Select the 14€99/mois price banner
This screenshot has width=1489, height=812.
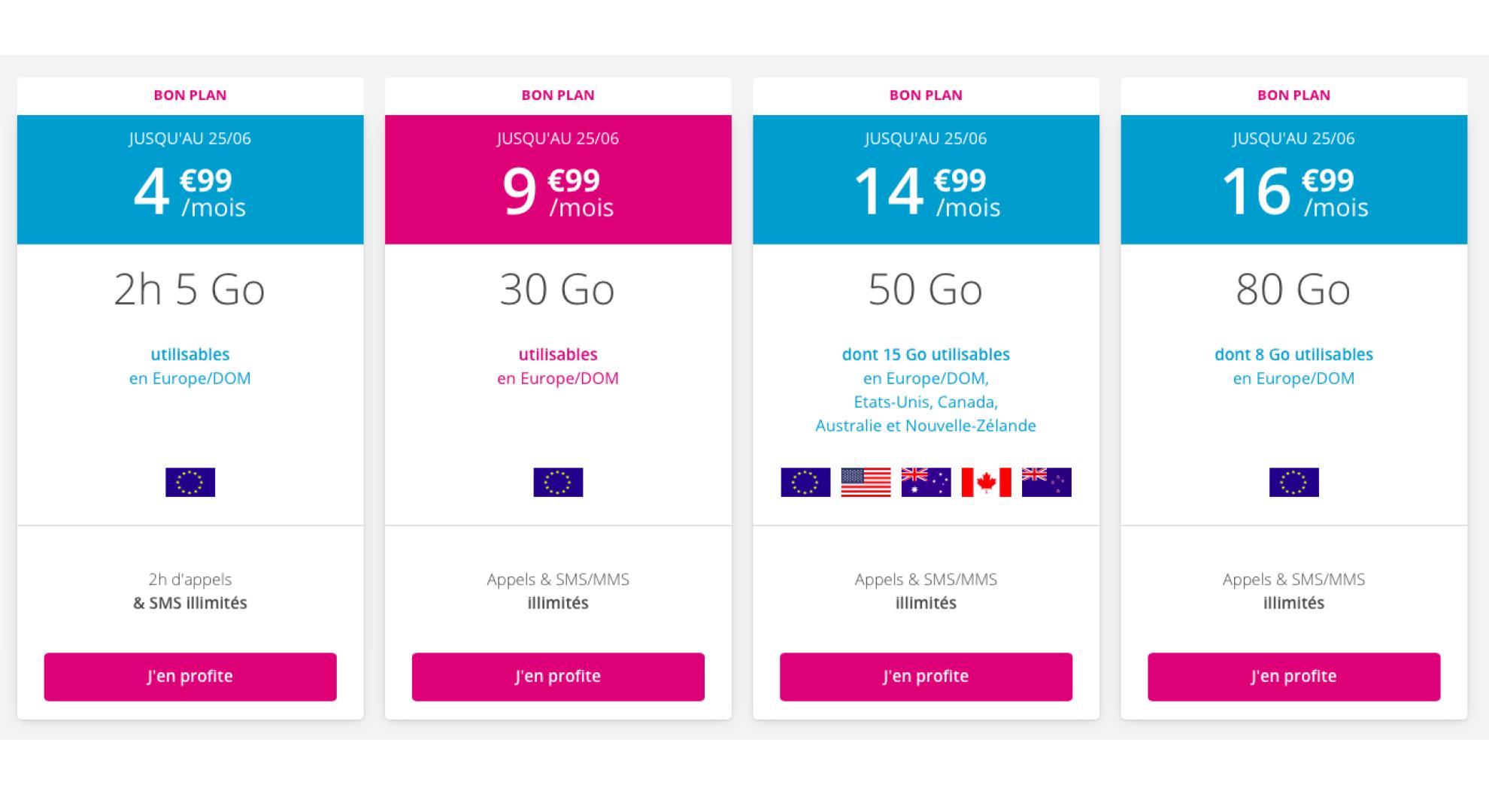(926, 180)
